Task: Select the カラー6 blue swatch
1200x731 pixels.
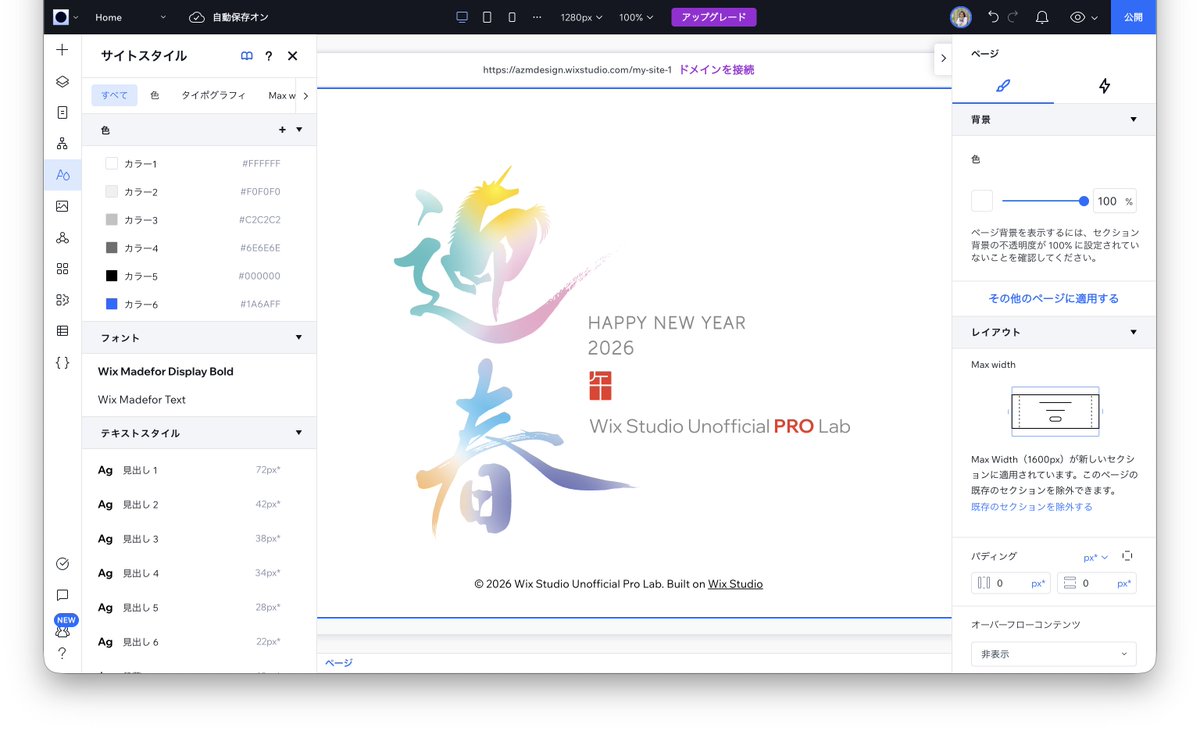Action: [111, 304]
